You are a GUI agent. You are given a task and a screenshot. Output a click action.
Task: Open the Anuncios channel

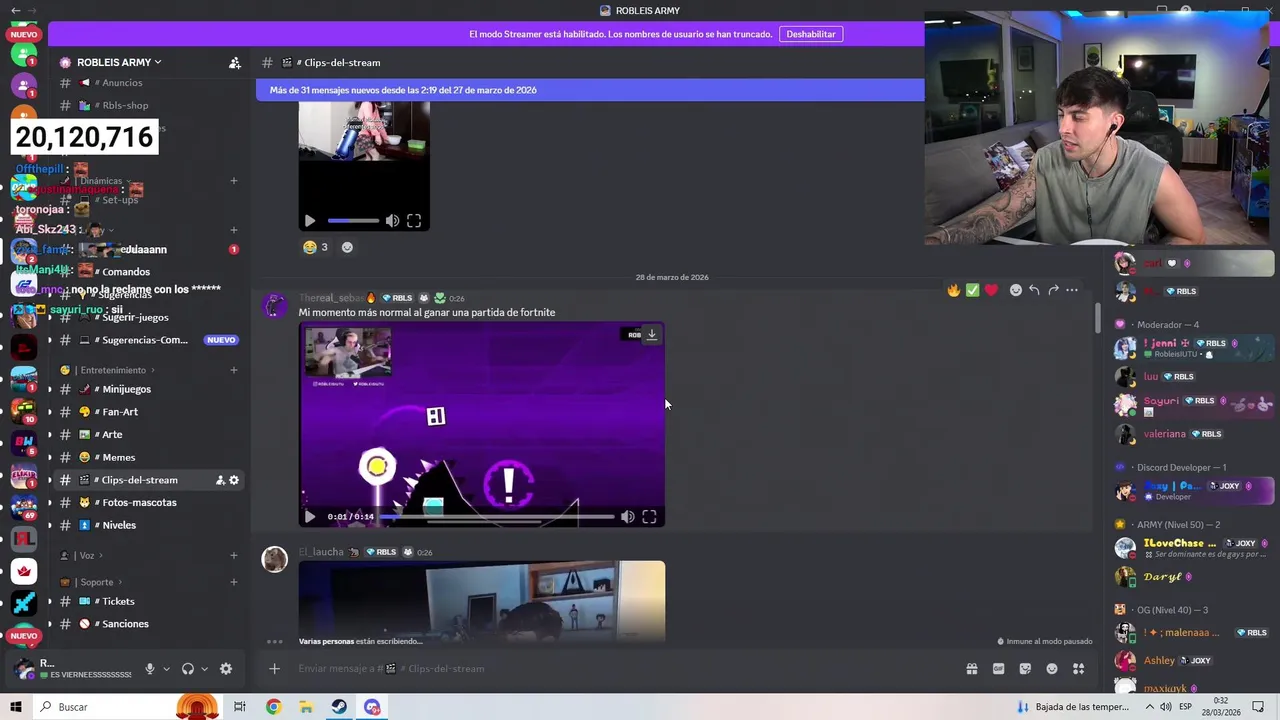(122, 83)
